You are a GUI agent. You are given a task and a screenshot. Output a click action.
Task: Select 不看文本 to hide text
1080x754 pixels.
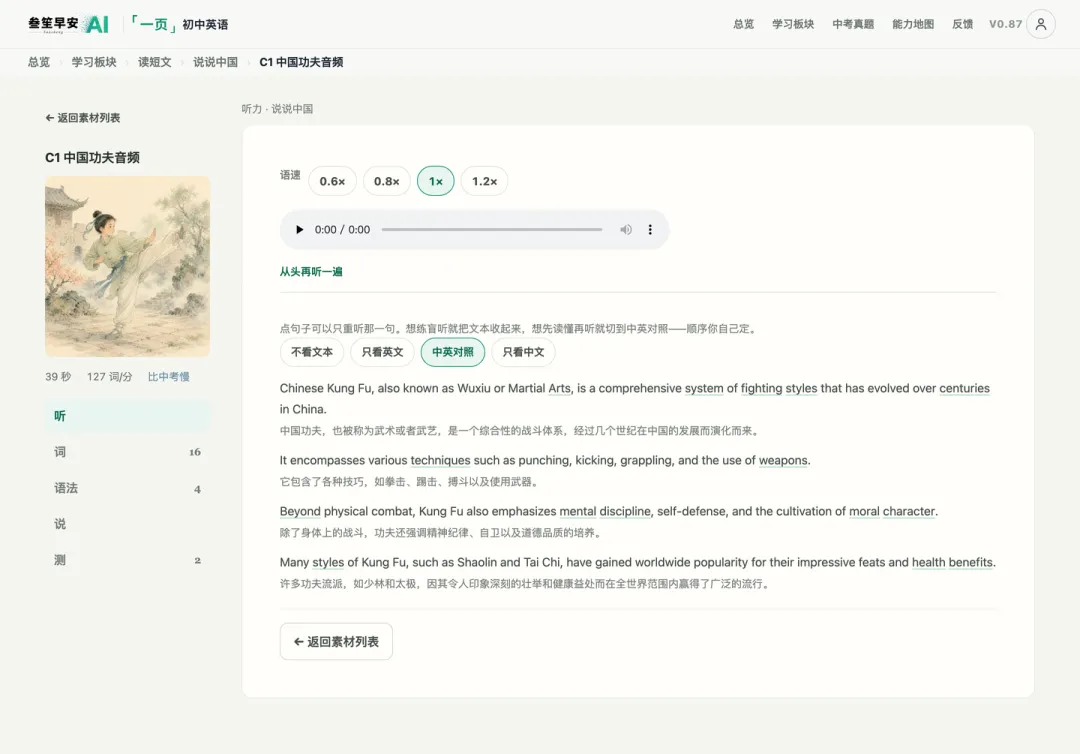[x=312, y=352]
